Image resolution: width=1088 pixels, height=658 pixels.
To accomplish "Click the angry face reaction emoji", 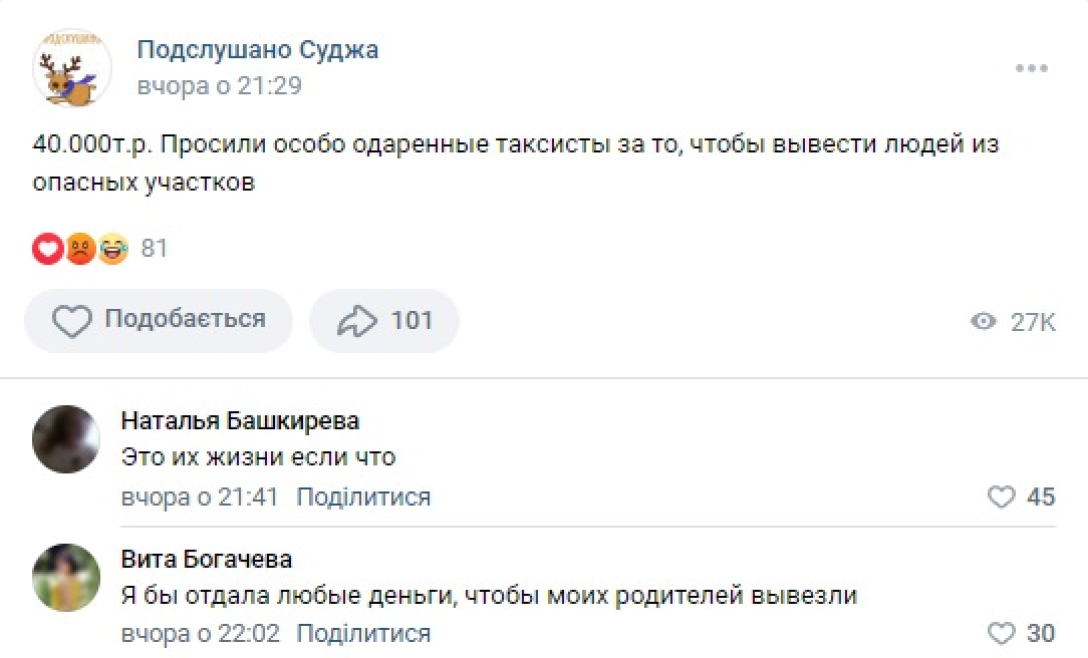I will pos(79,248).
